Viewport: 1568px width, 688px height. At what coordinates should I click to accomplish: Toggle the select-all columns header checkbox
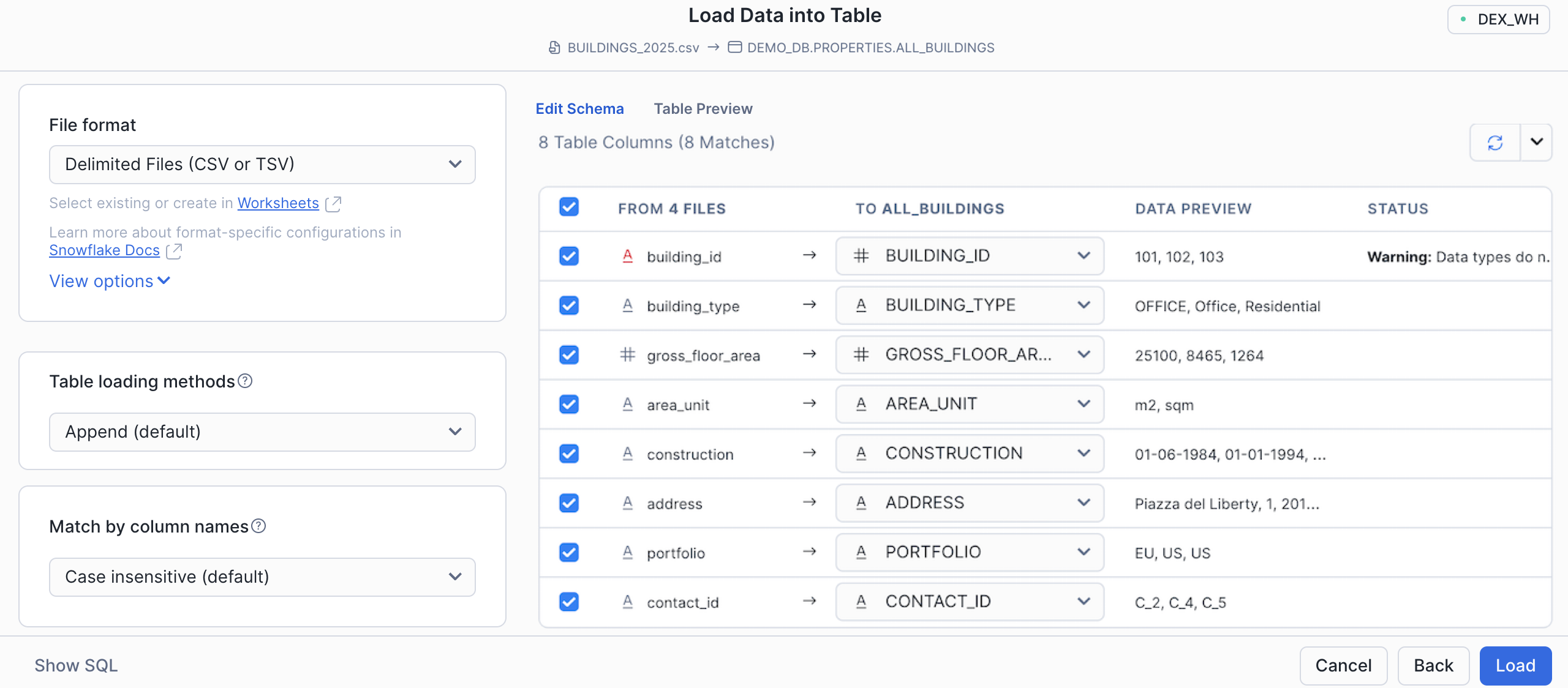tap(569, 208)
